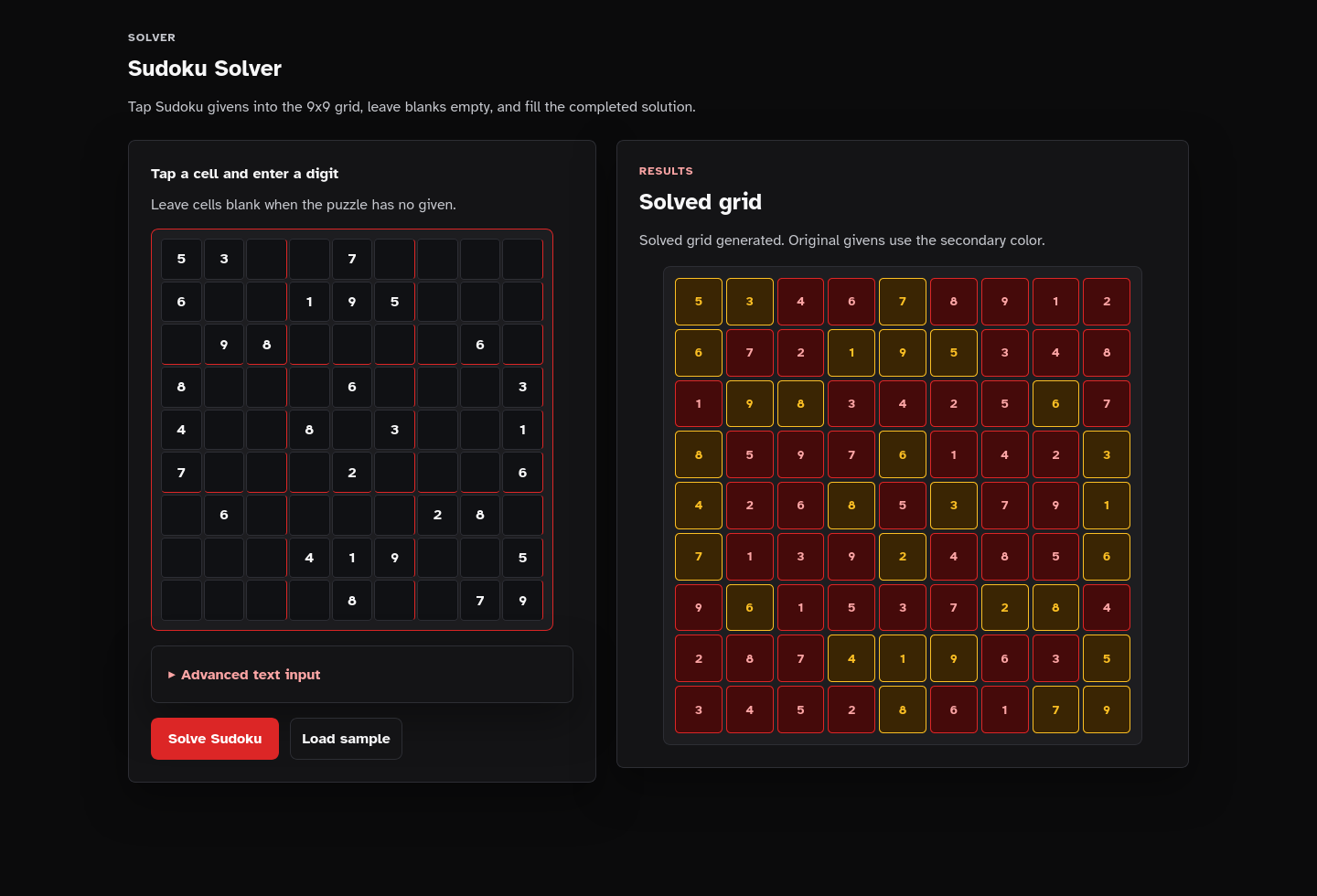Screen dimensions: 1317x896
Task: Select input grid cell with 1 in row 8
Action: click(x=352, y=558)
